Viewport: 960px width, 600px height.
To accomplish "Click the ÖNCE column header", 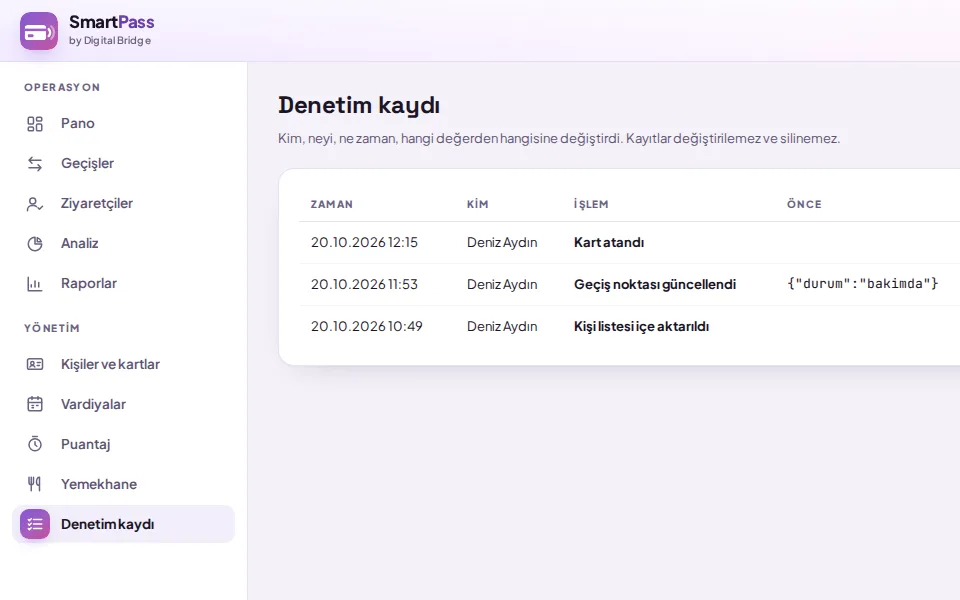I will 804,204.
